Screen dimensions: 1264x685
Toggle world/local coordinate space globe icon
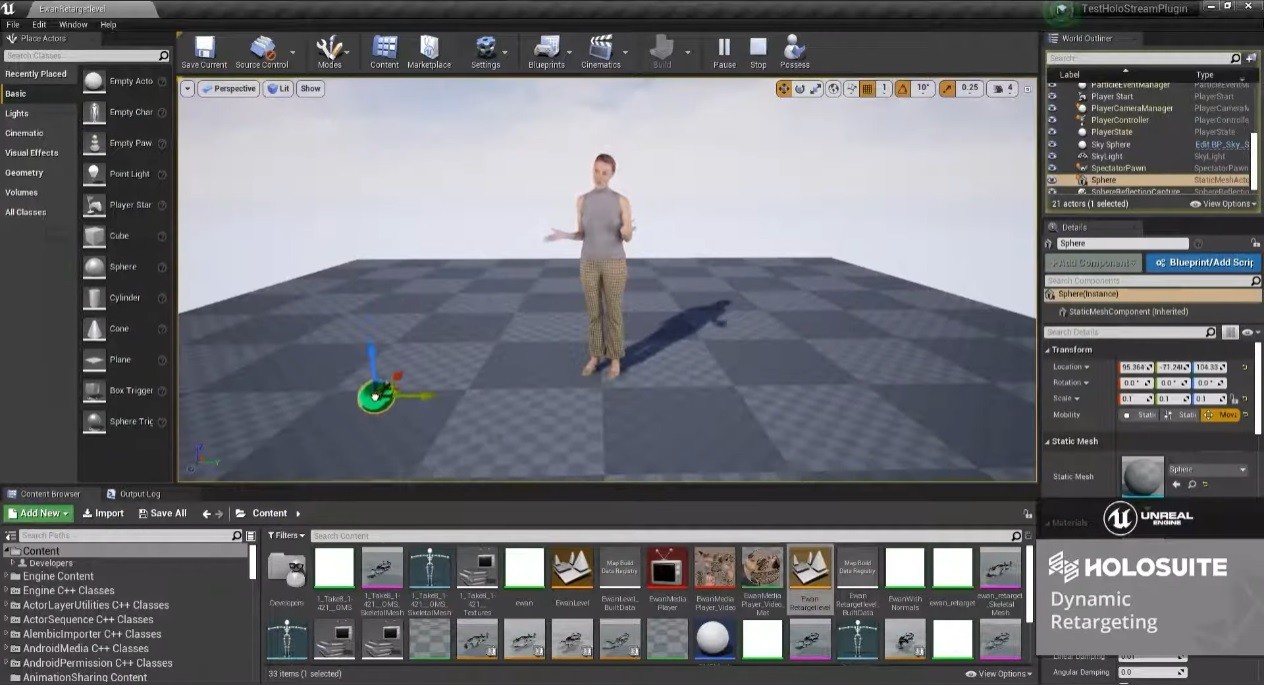pos(833,89)
